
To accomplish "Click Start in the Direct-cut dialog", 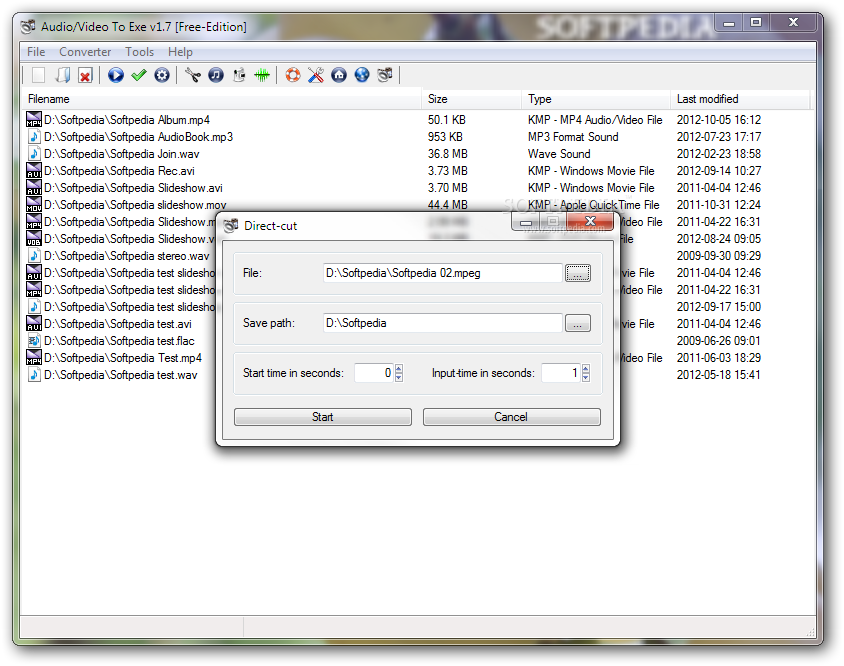I will (x=323, y=417).
